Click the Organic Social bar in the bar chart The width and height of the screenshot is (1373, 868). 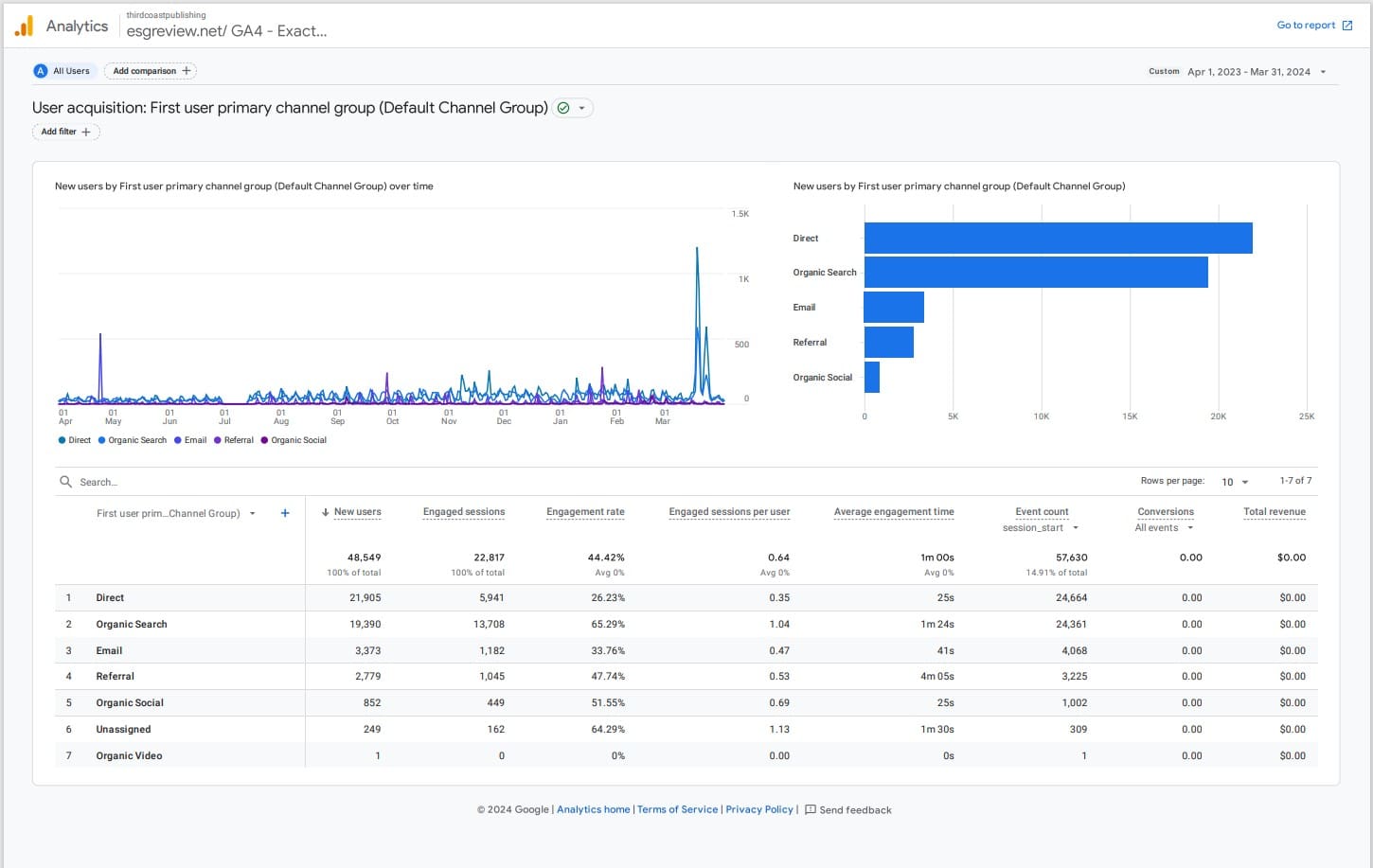(x=872, y=377)
